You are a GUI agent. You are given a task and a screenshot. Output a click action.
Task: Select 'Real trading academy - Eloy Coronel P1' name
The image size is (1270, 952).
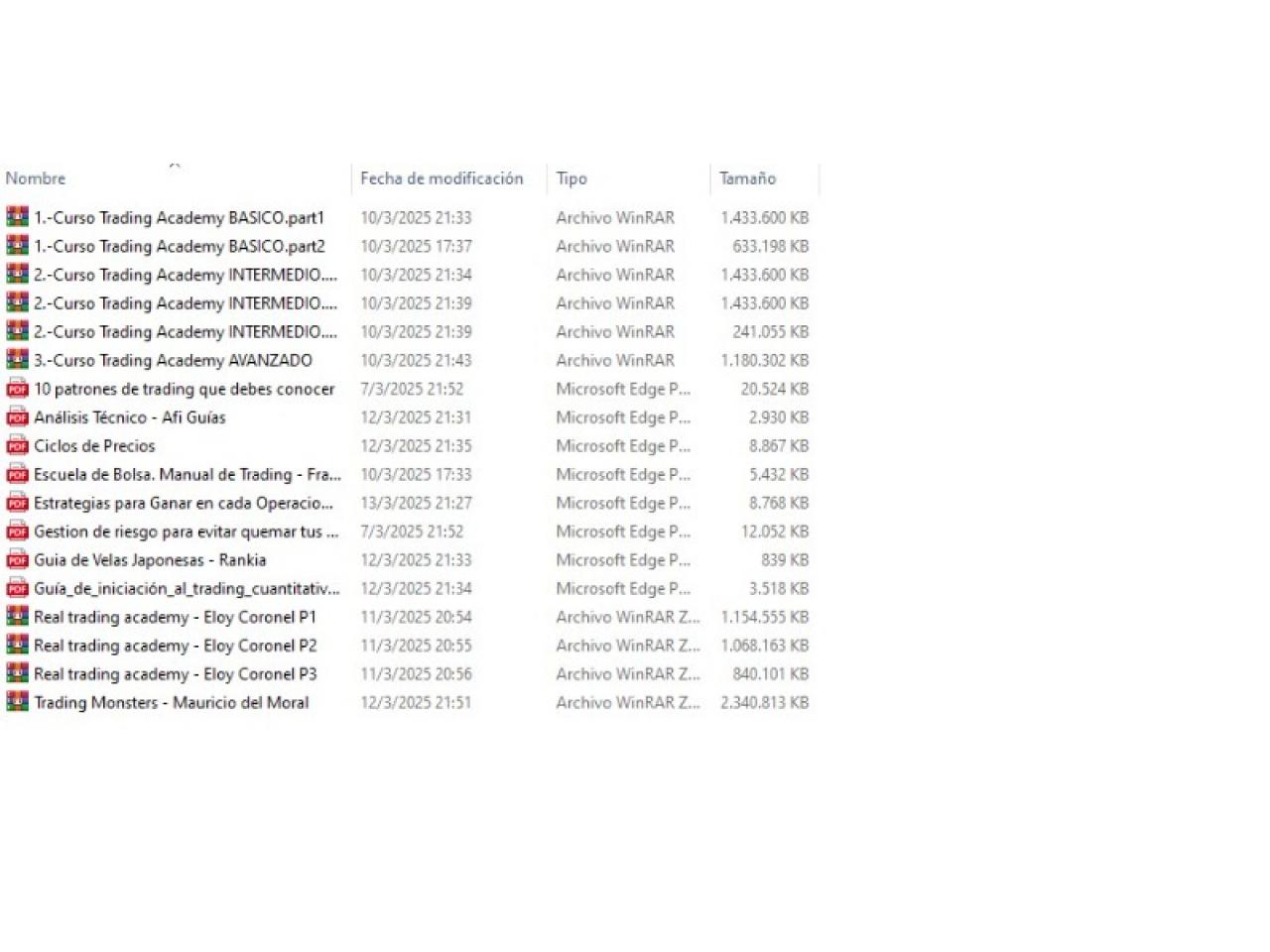(x=176, y=617)
